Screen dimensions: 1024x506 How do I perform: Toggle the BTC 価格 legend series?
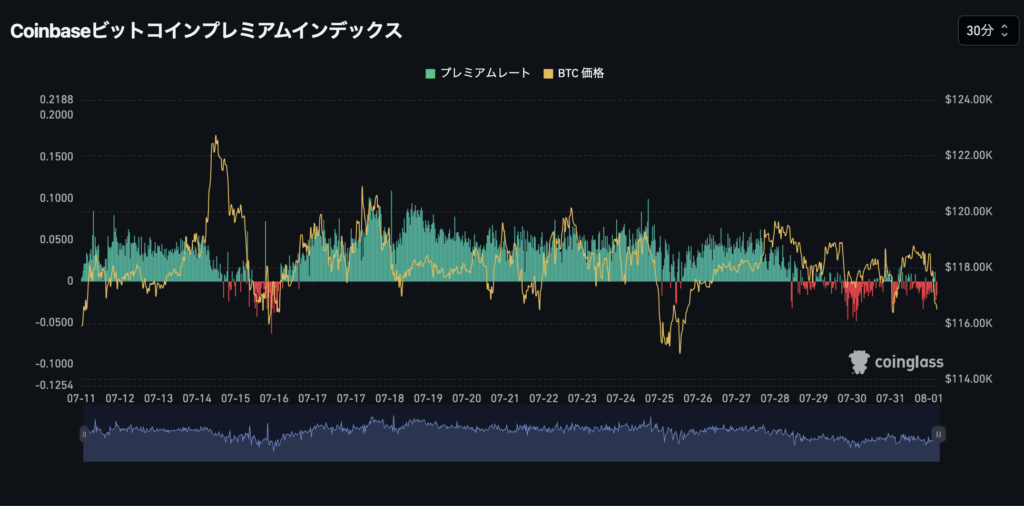coord(574,73)
